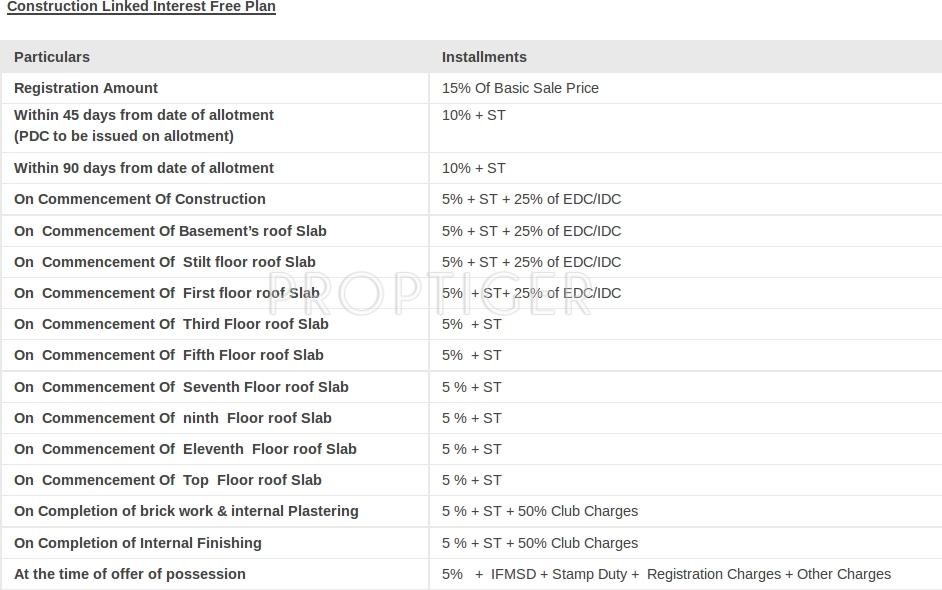Image resolution: width=942 pixels, height=590 pixels.
Task: Click the ninth Floor roof Slab label
Action: (x=173, y=418)
